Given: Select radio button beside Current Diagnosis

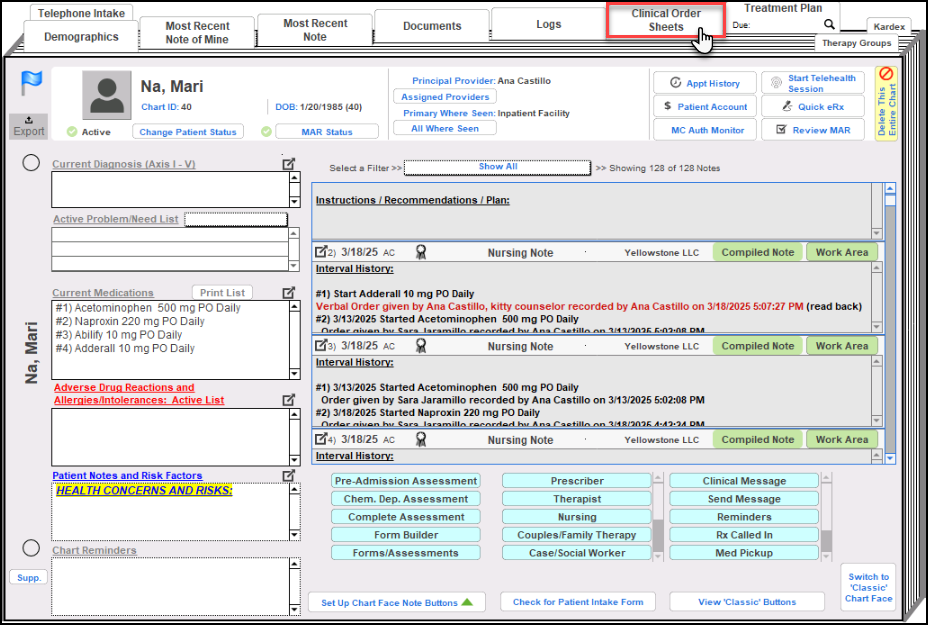Looking at the screenshot, I should click(x=31, y=163).
